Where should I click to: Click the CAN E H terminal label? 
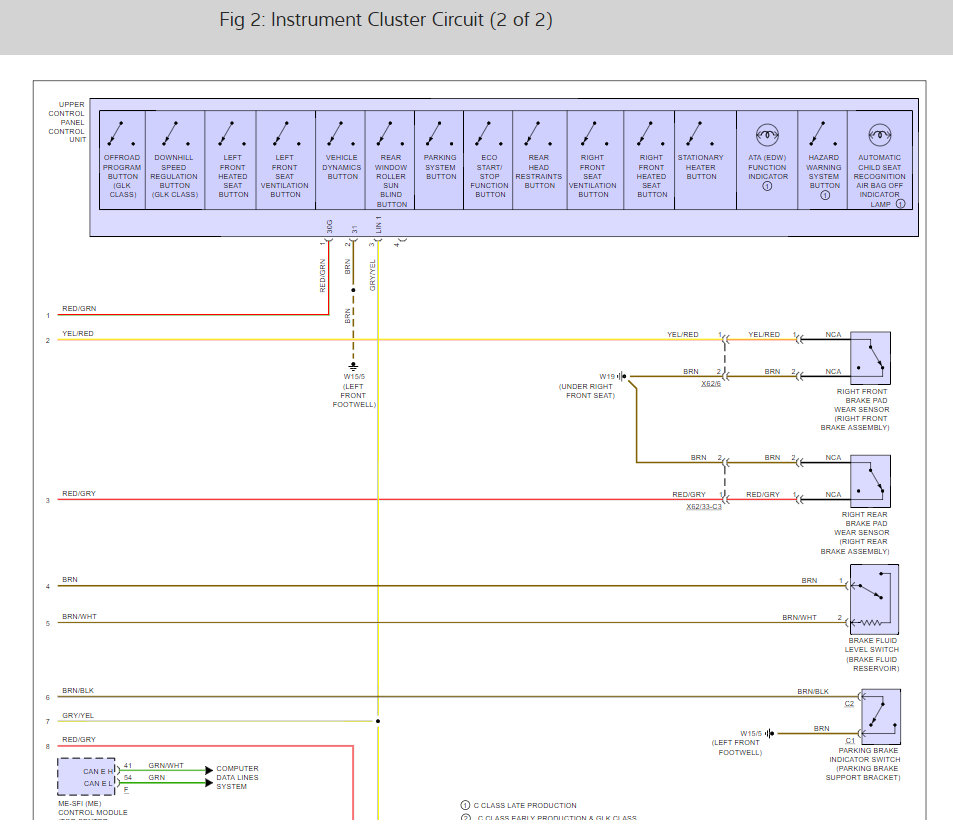(98, 771)
